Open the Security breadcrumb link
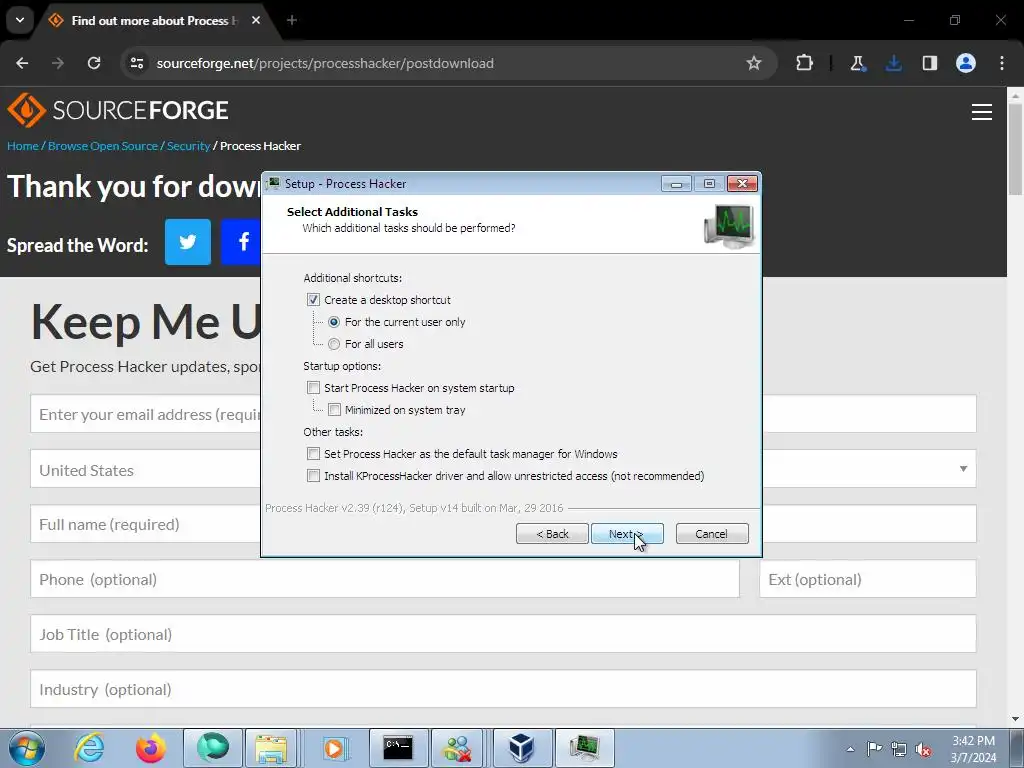This screenshot has height=768, width=1024. [188, 146]
